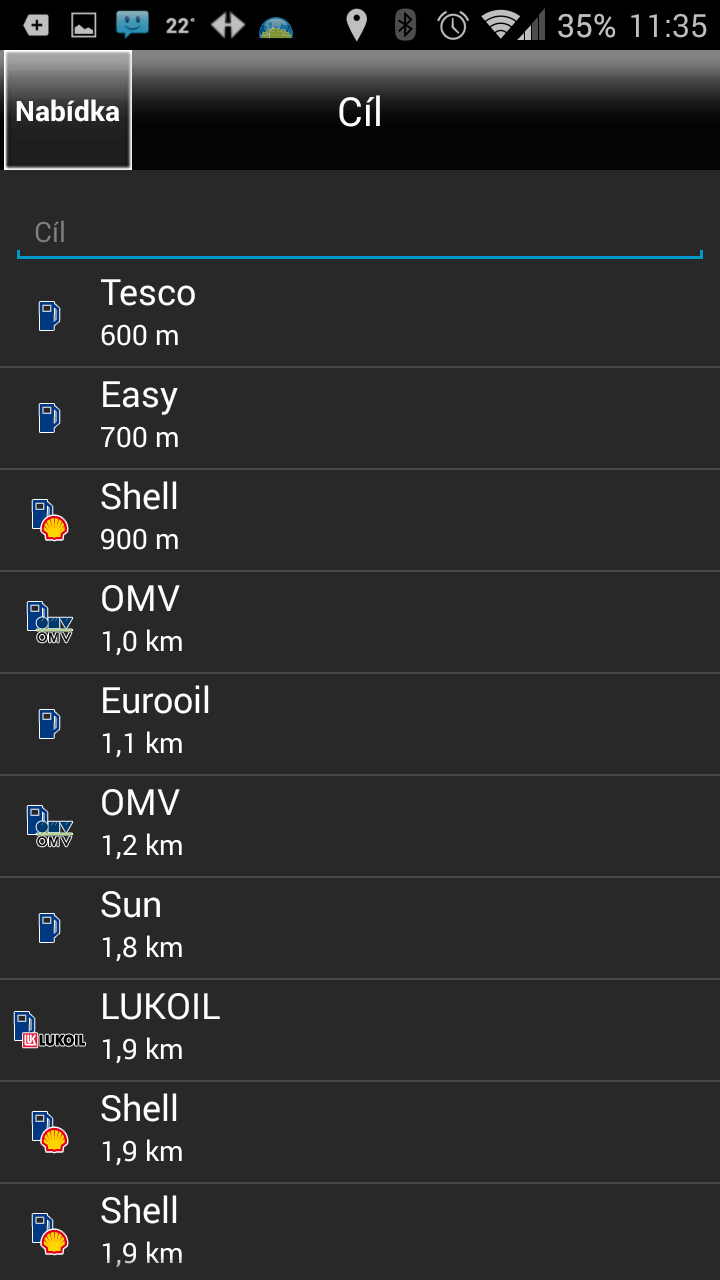Click the OMV logo icon for the 1,0 km station

click(x=49, y=622)
